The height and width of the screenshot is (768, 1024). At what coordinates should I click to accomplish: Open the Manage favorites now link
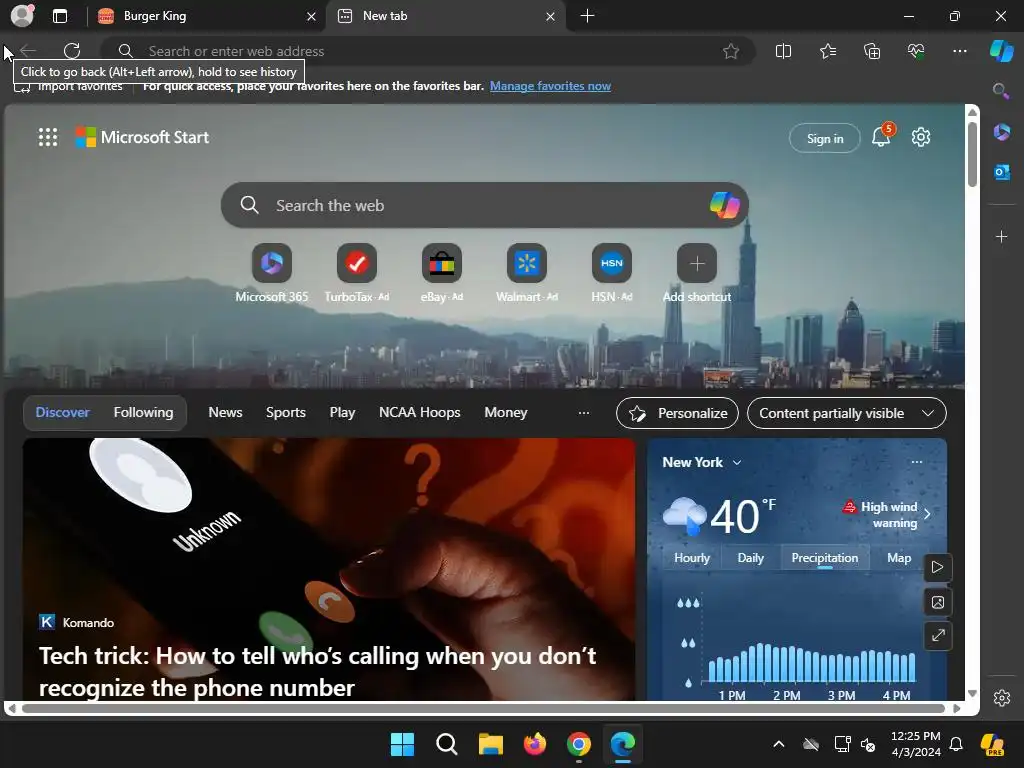click(x=550, y=86)
